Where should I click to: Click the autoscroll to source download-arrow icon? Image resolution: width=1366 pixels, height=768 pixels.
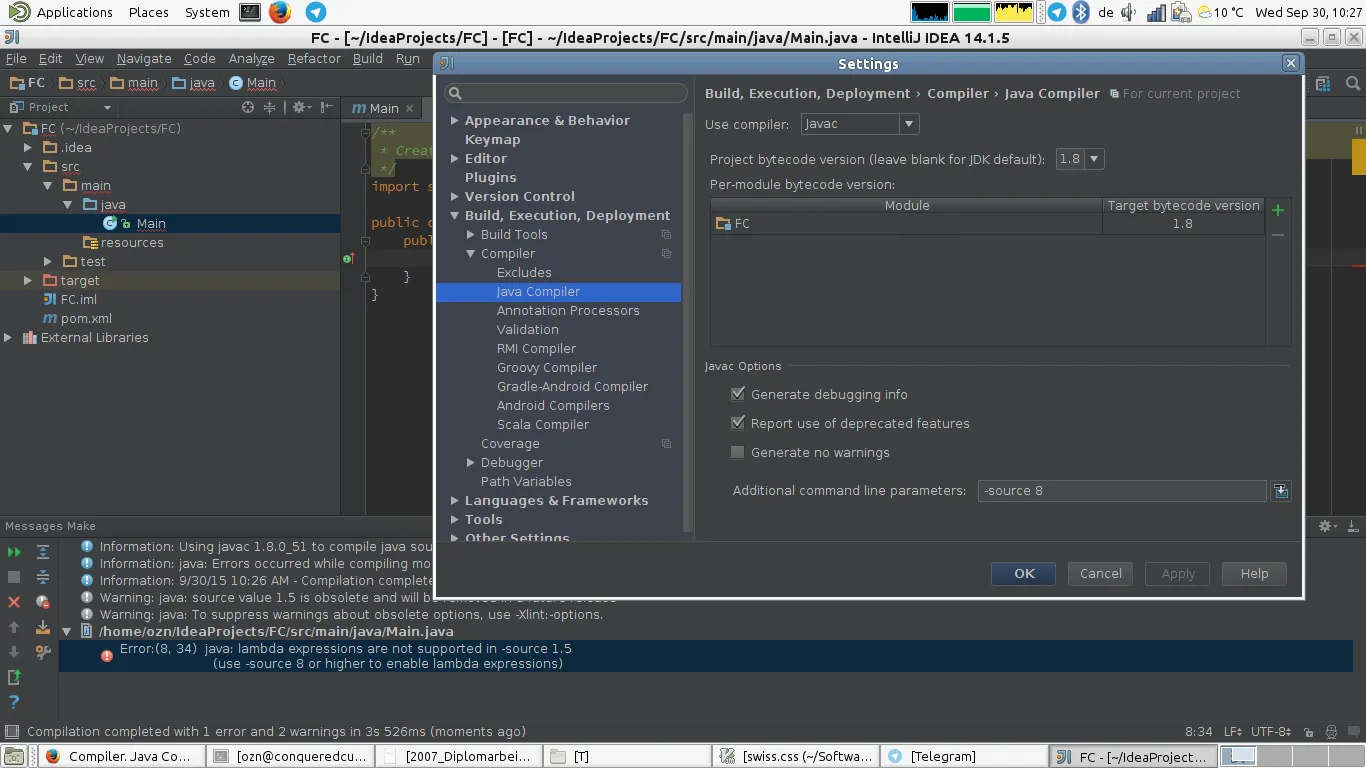click(x=43, y=627)
